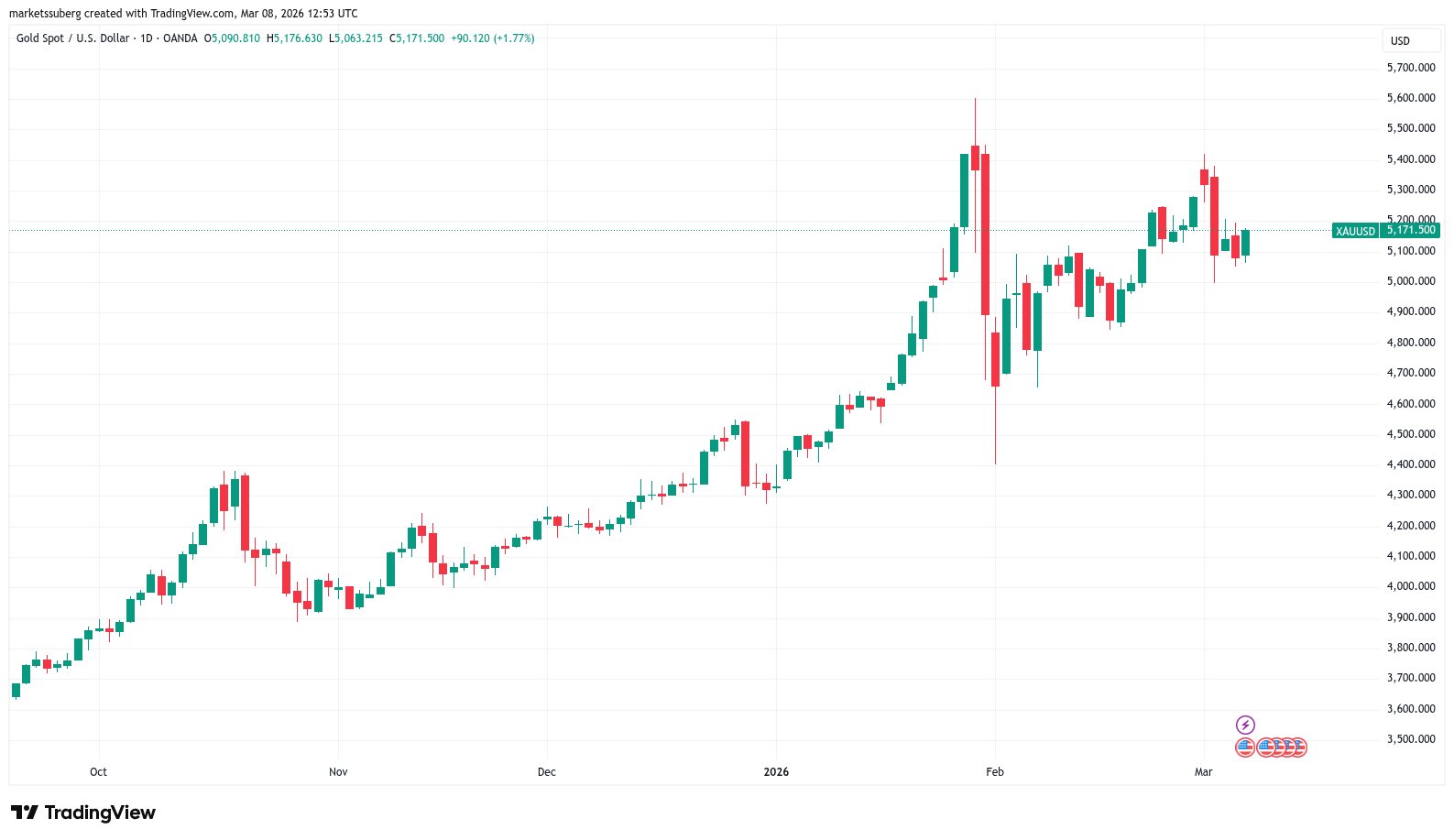Click the 3,500.000 price scale label
Viewport: 1454px width, 840px height.
[x=1411, y=739]
